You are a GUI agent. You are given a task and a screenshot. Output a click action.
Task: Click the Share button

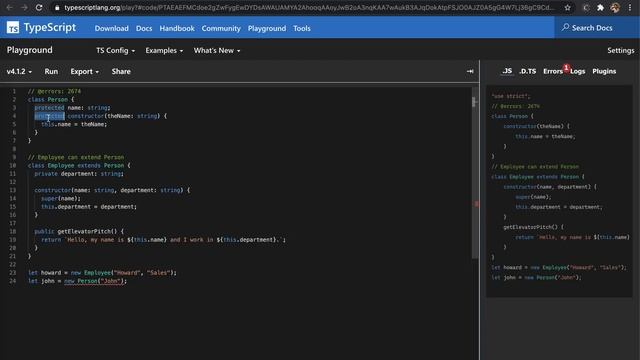(x=121, y=71)
